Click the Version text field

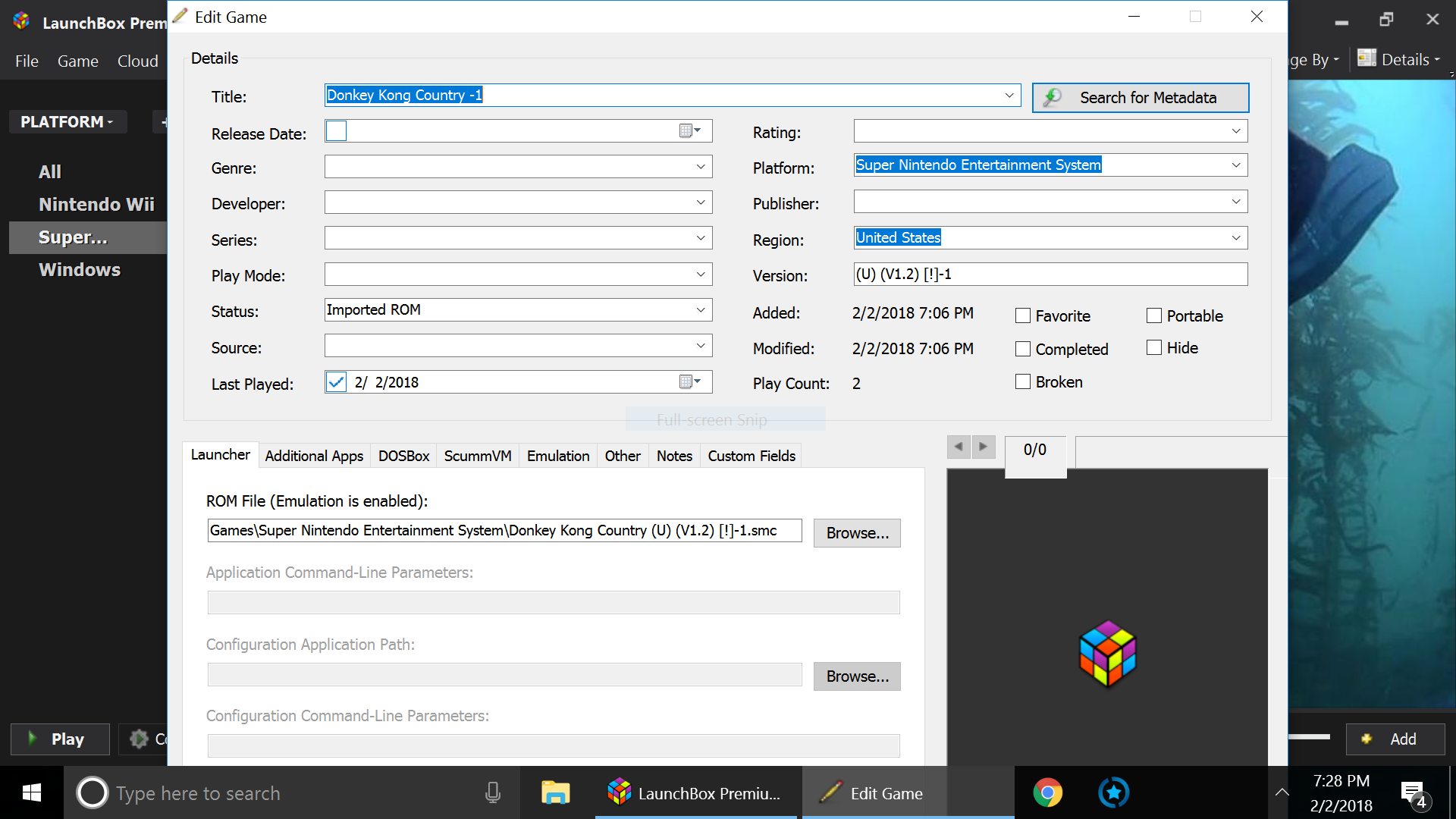(x=1050, y=275)
